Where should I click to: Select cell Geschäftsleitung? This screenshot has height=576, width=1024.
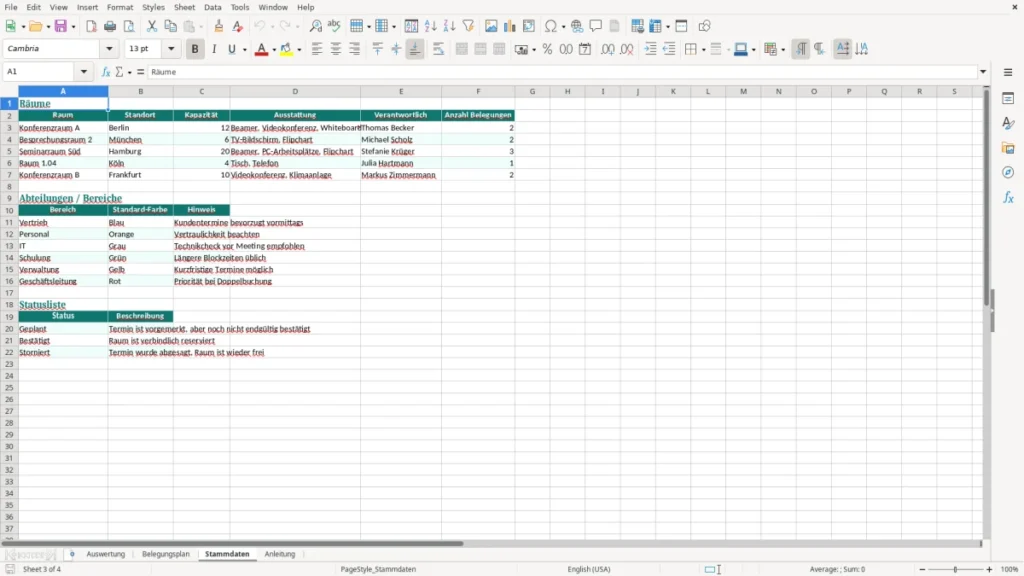pos(63,281)
